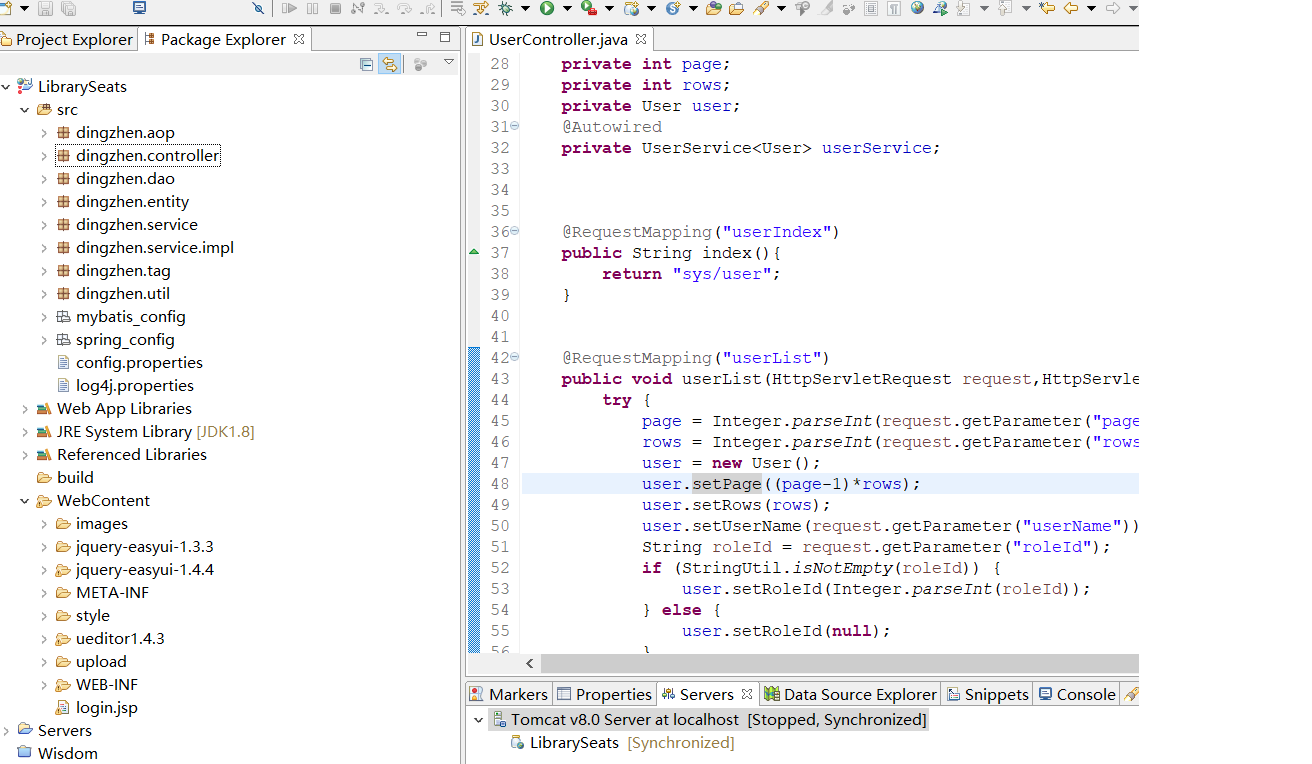Select the Package Explorer tab
Viewport: 1312px width, 764px height.
click(x=224, y=39)
